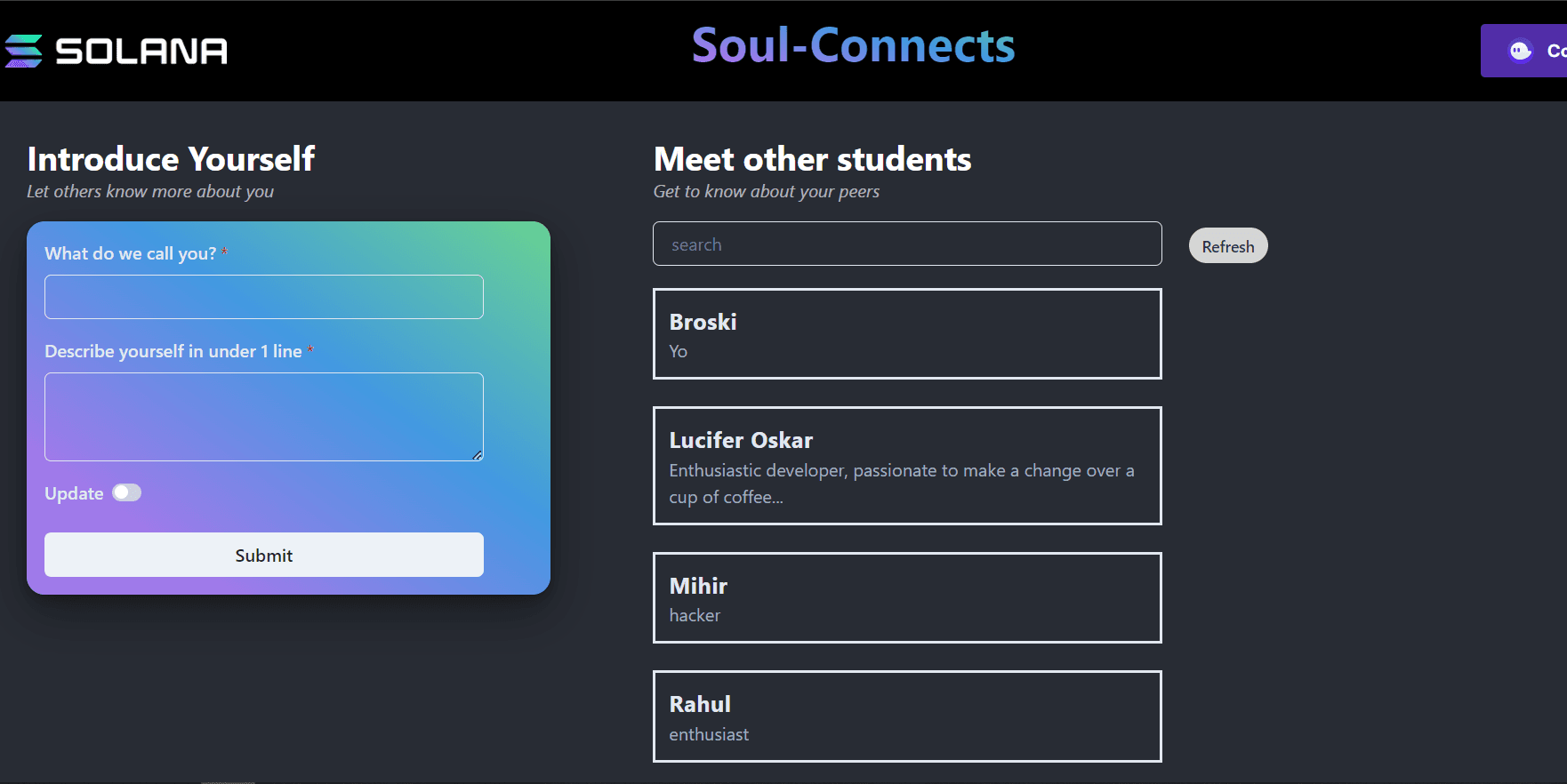This screenshot has height=784, width=1567.
Task: Click the description box resize handle
Action: [x=478, y=455]
